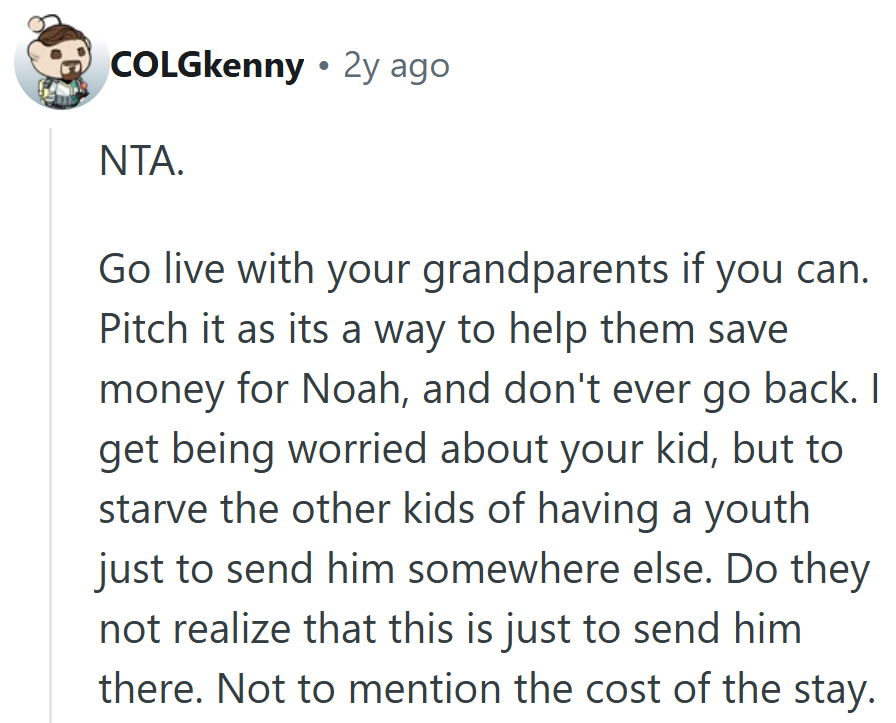Click the dot separator before the timestamp

coord(322,66)
